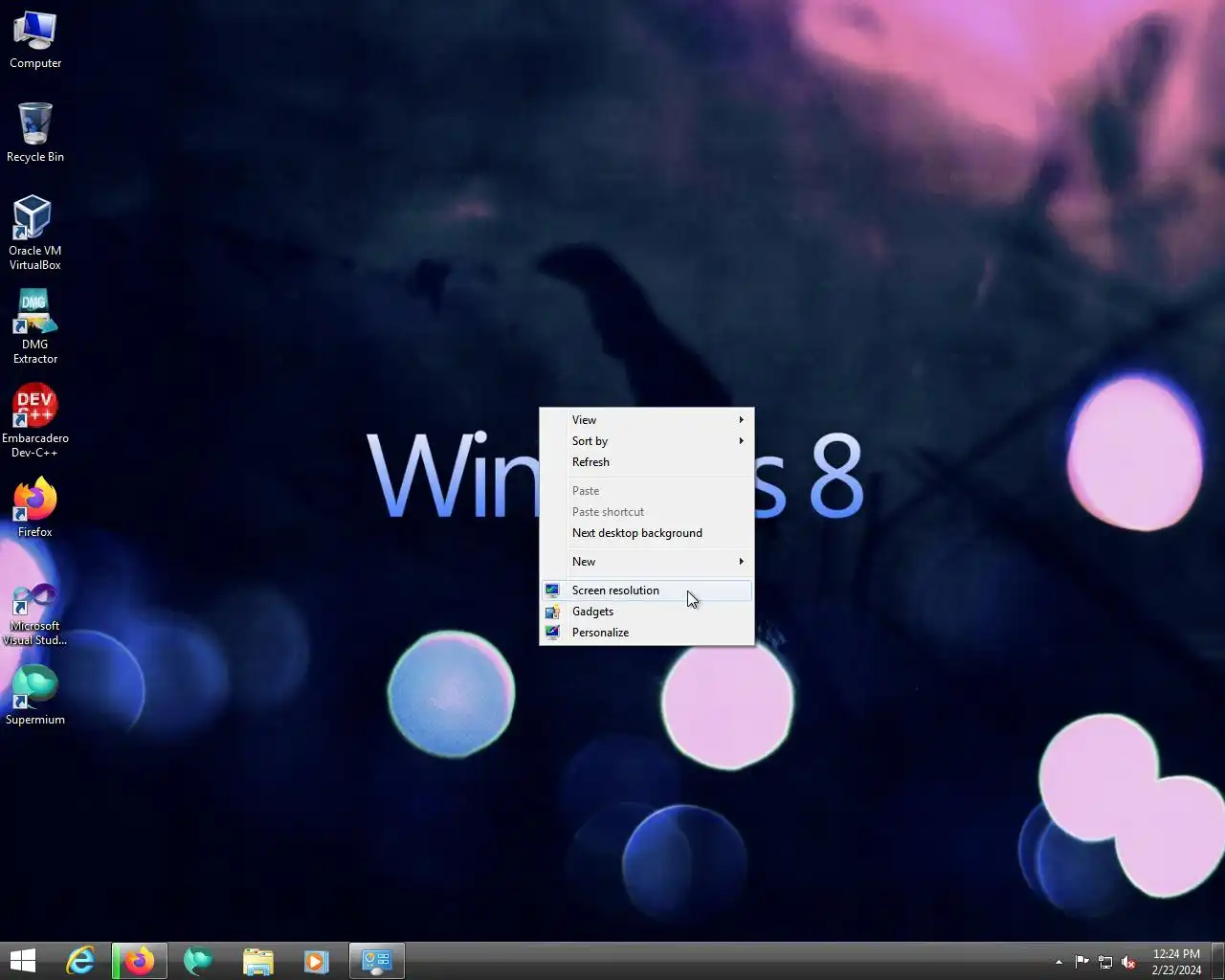Open the taskbar clock showing 12:24 PM
The image size is (1225, 980).
1176,962
